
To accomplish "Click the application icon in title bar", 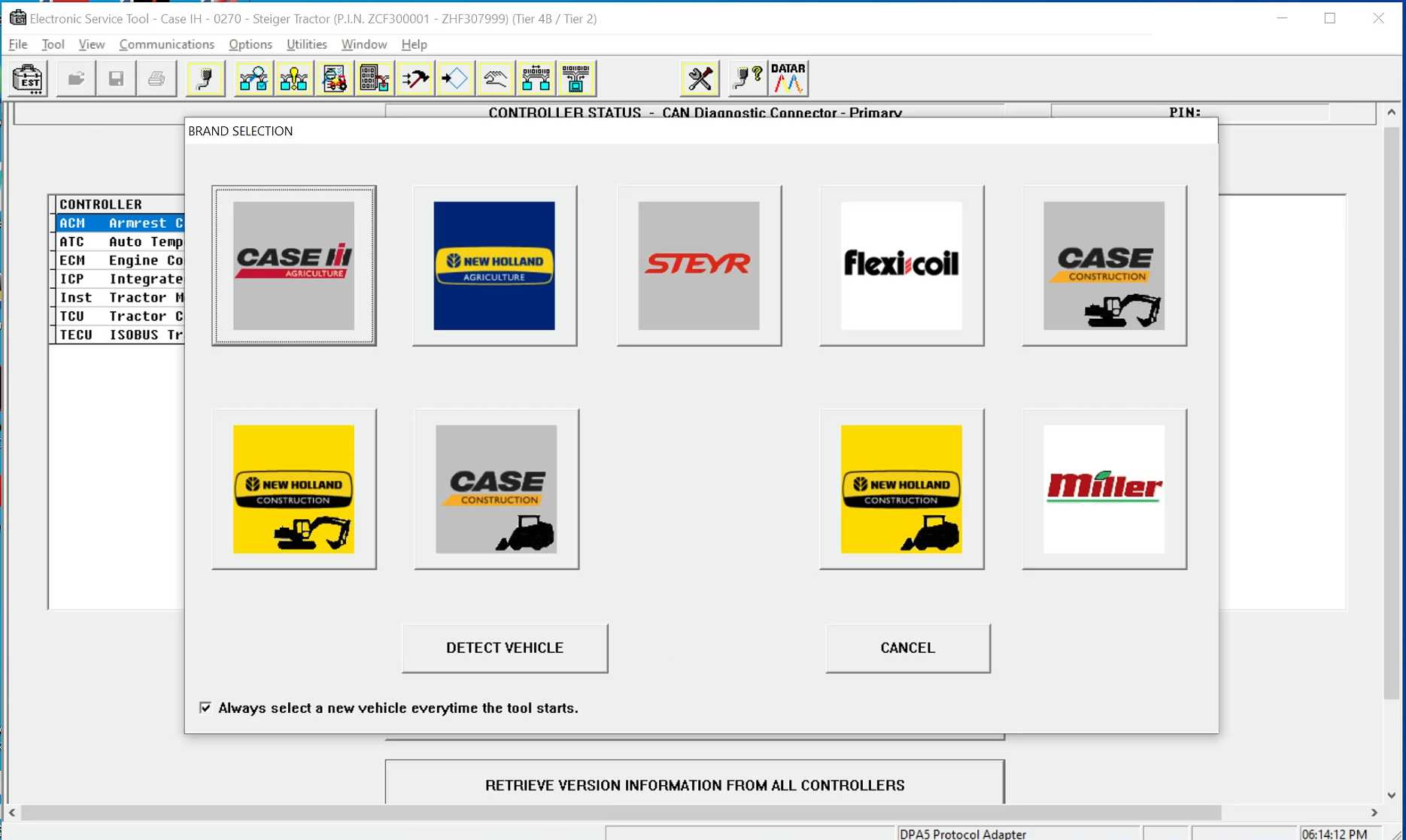I will (17, 18).
